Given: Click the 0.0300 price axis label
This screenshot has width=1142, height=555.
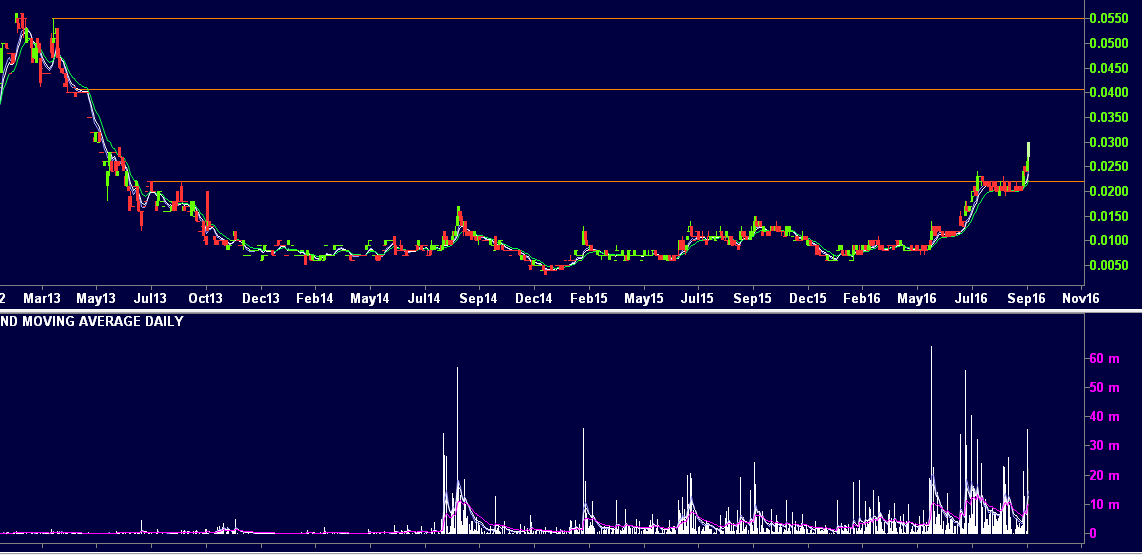Looking at the screenshot, I should pyautogui.click(x=1110, y=142).
